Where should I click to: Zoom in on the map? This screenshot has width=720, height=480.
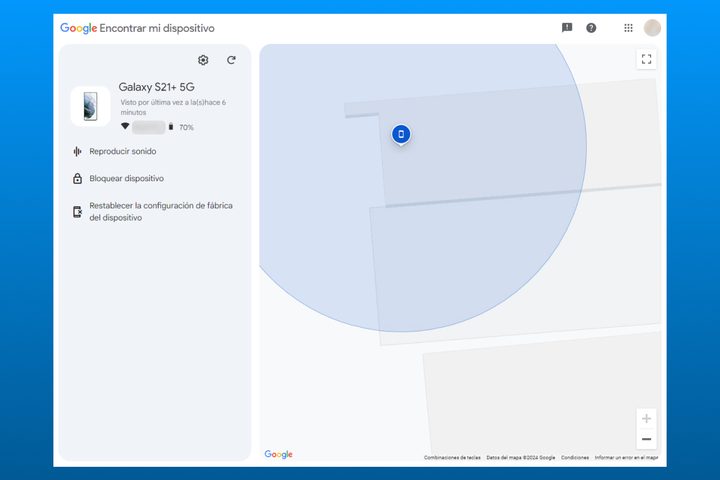(647, 418)
